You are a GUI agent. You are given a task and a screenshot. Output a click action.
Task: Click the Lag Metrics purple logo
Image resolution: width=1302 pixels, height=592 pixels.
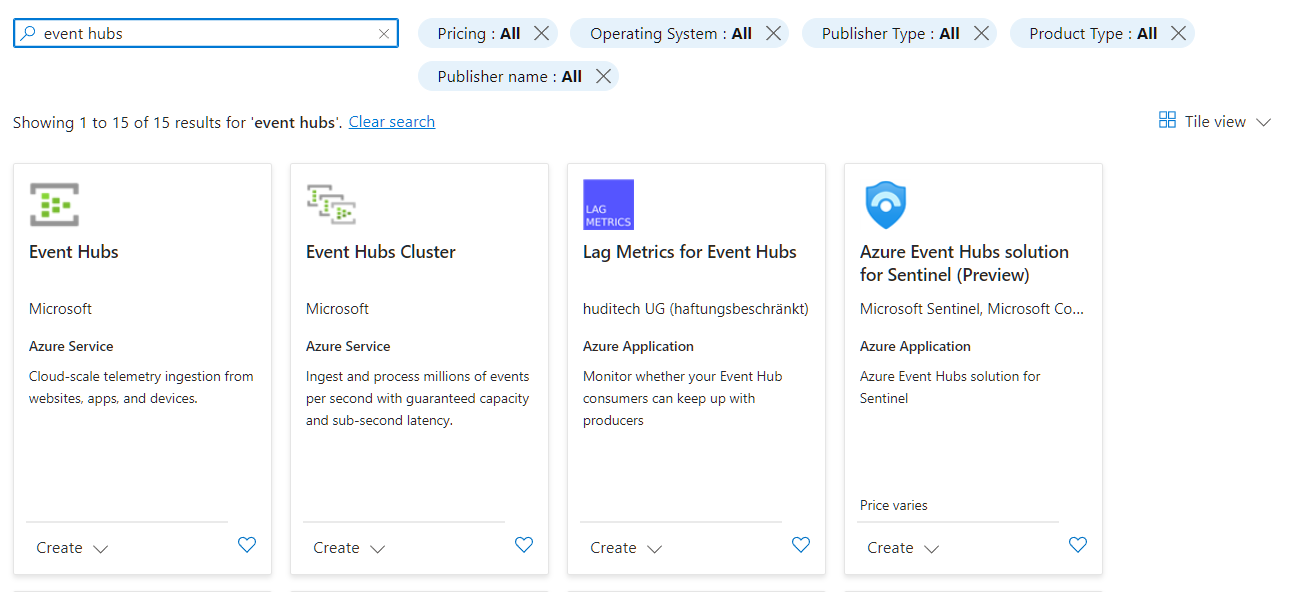tap(608, 204)
